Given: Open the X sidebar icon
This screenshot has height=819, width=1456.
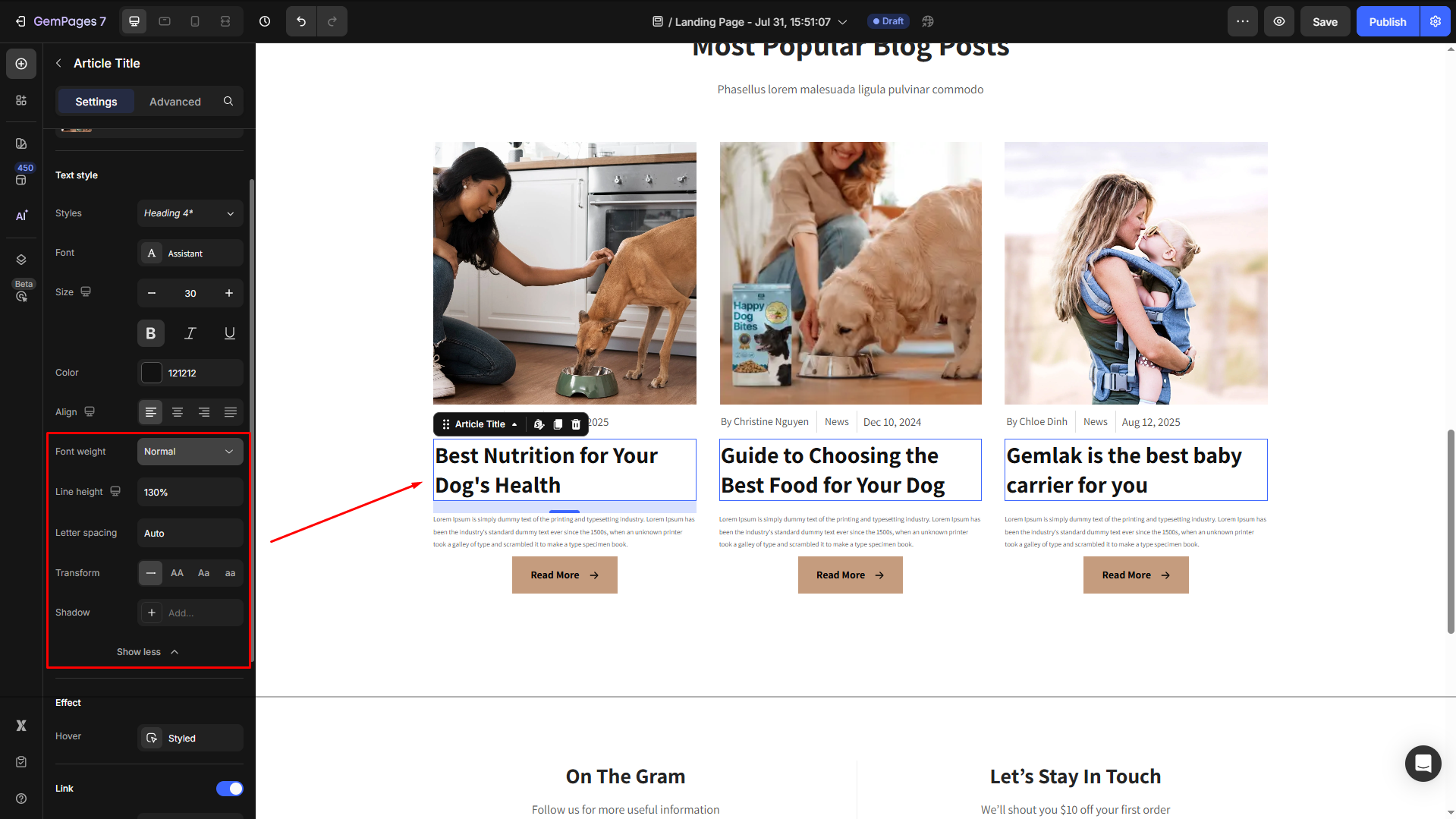Looking at the screenshot, I should (21, 726).
